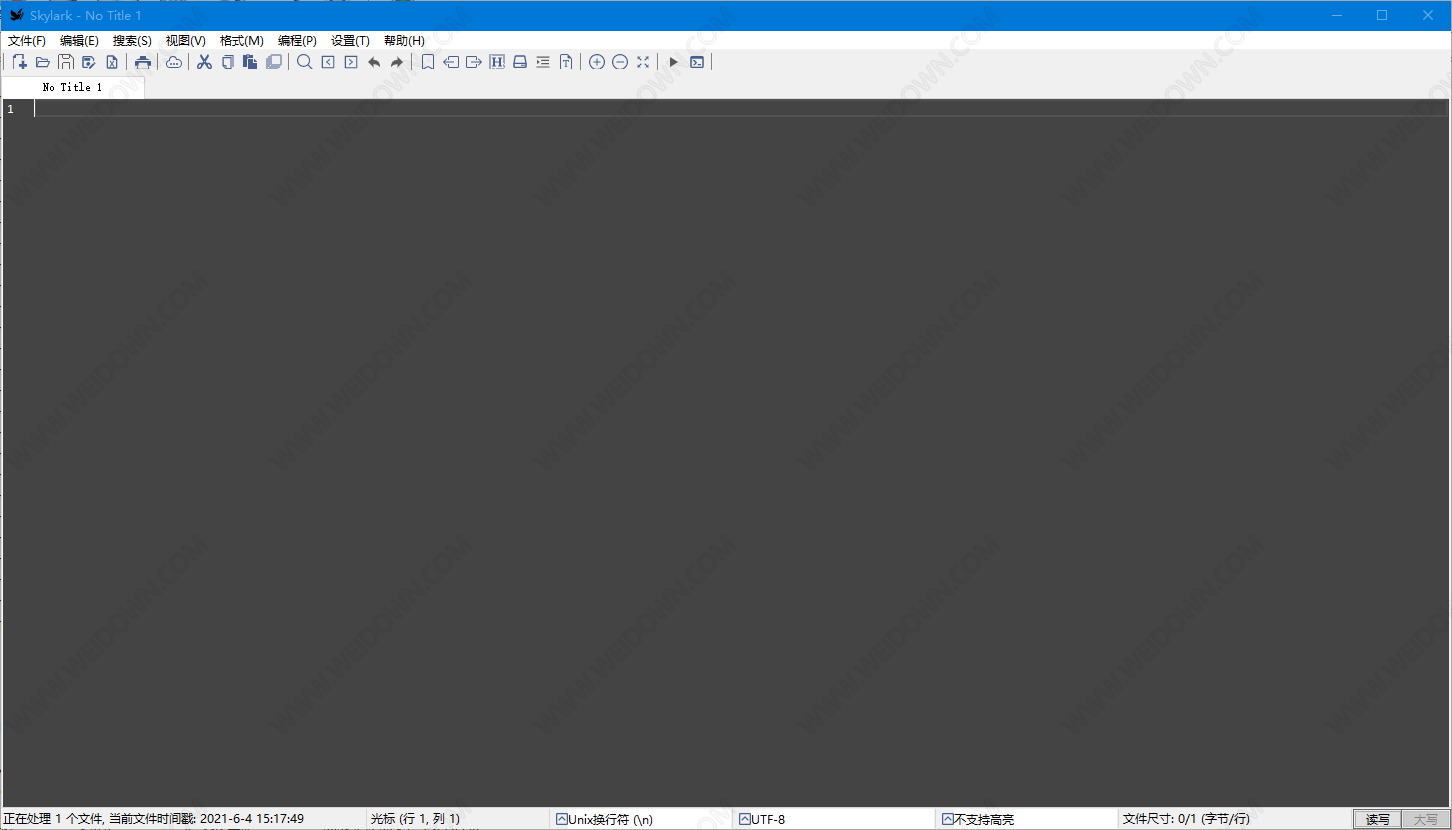Click the printer icon

point(143,62)
